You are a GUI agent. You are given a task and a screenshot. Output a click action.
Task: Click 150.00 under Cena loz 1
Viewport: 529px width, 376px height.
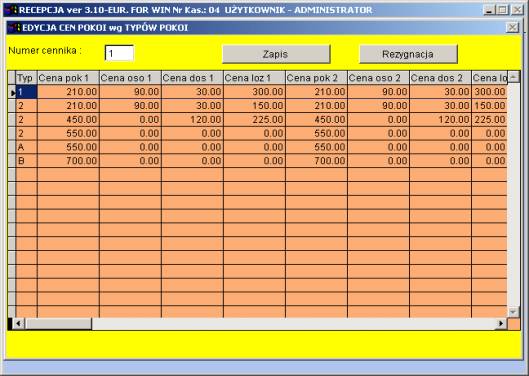click(x=254, y=106)
